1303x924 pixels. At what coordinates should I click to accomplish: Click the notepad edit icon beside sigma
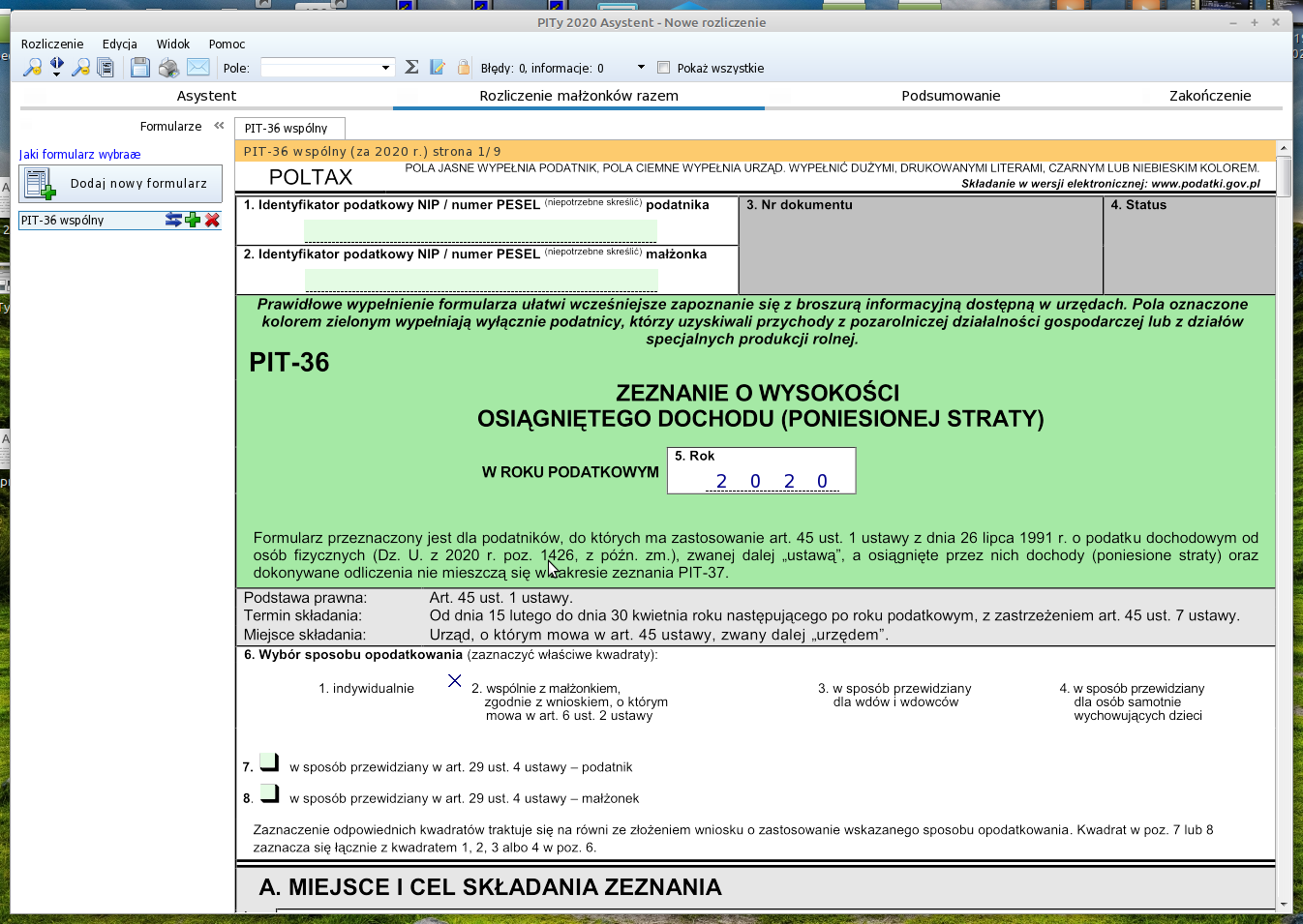(x=438, y=68)
